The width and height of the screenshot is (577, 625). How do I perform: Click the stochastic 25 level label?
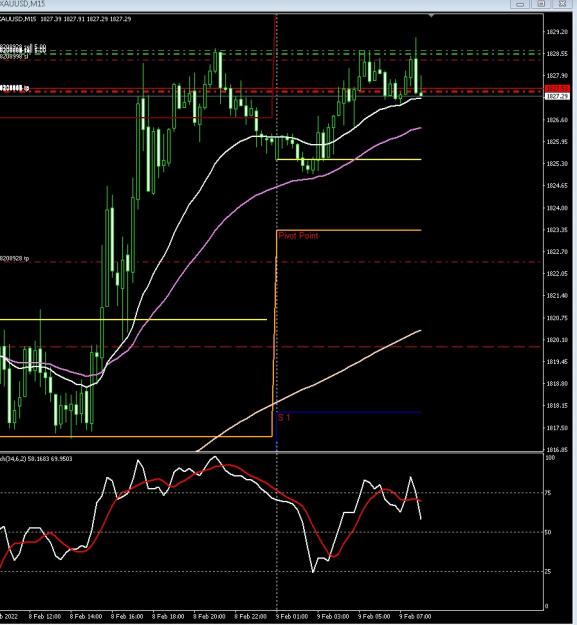[x=548, y=572]
